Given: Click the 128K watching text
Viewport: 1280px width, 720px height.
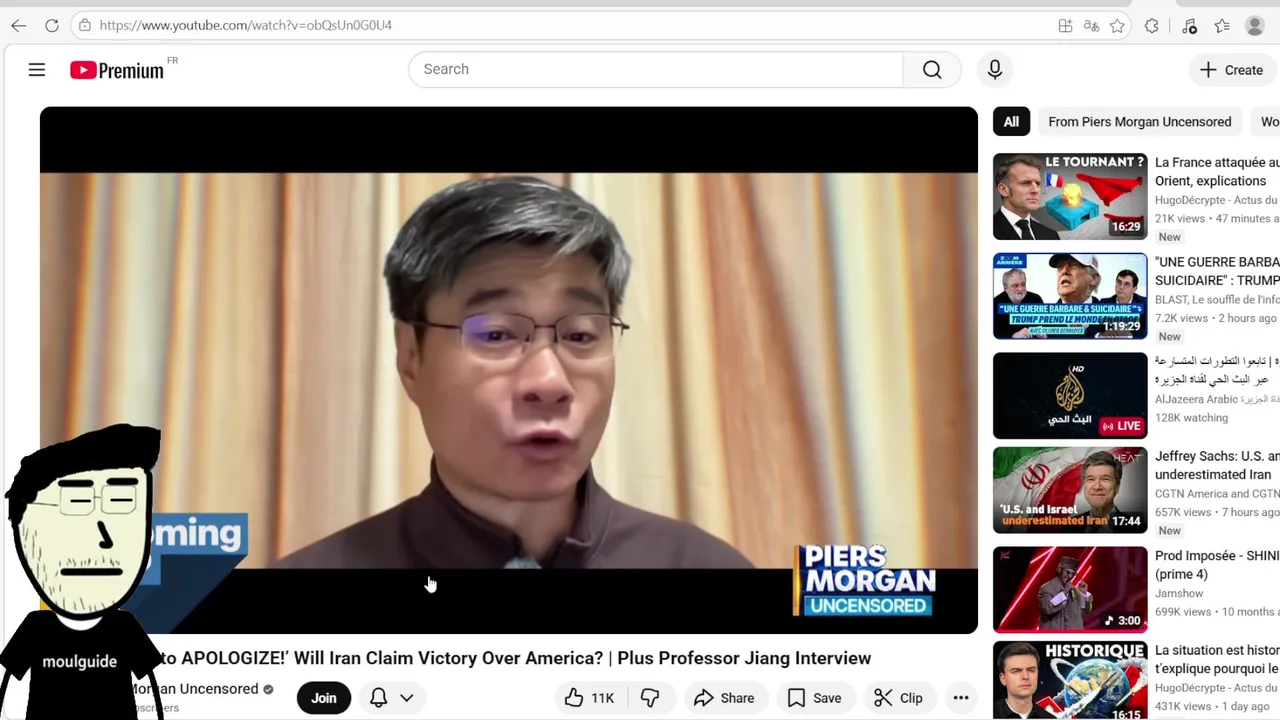Looking at the screenshot, I should point(1191,418).
